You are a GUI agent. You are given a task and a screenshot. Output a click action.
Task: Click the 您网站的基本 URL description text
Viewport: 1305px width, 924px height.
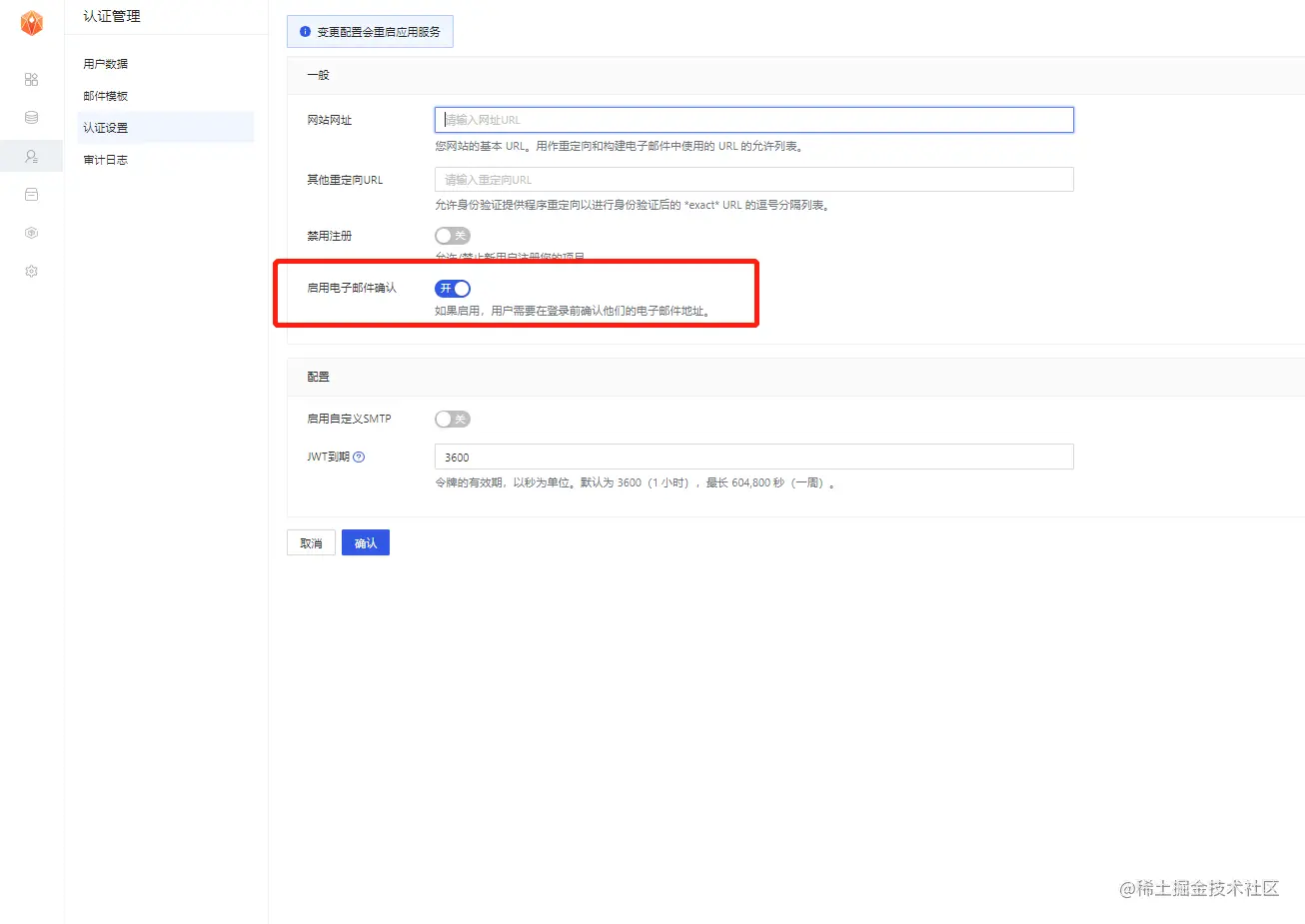(621, 146)
